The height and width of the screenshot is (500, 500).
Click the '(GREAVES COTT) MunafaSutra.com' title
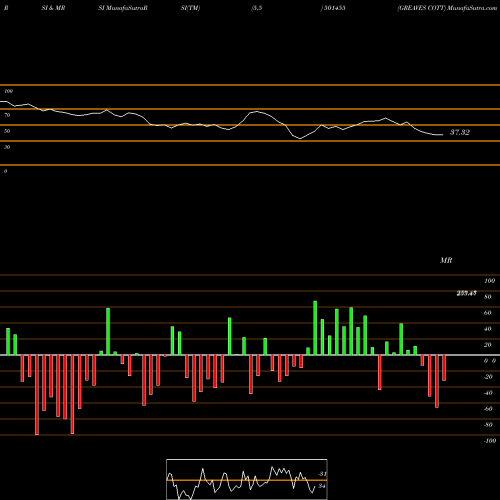coord(447,8)
